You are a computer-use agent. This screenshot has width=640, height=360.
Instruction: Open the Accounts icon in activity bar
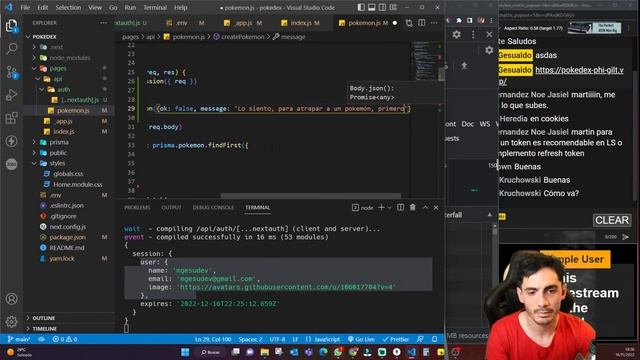tap(11, 299)
